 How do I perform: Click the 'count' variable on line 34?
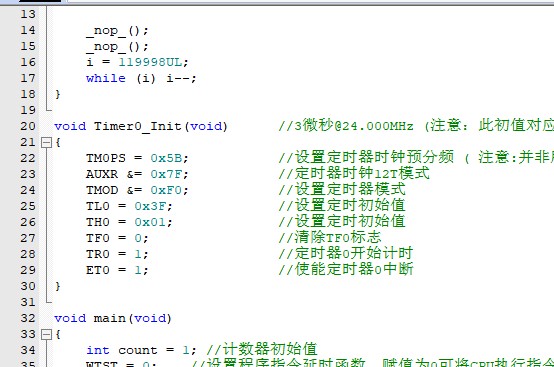pos(137,350)
